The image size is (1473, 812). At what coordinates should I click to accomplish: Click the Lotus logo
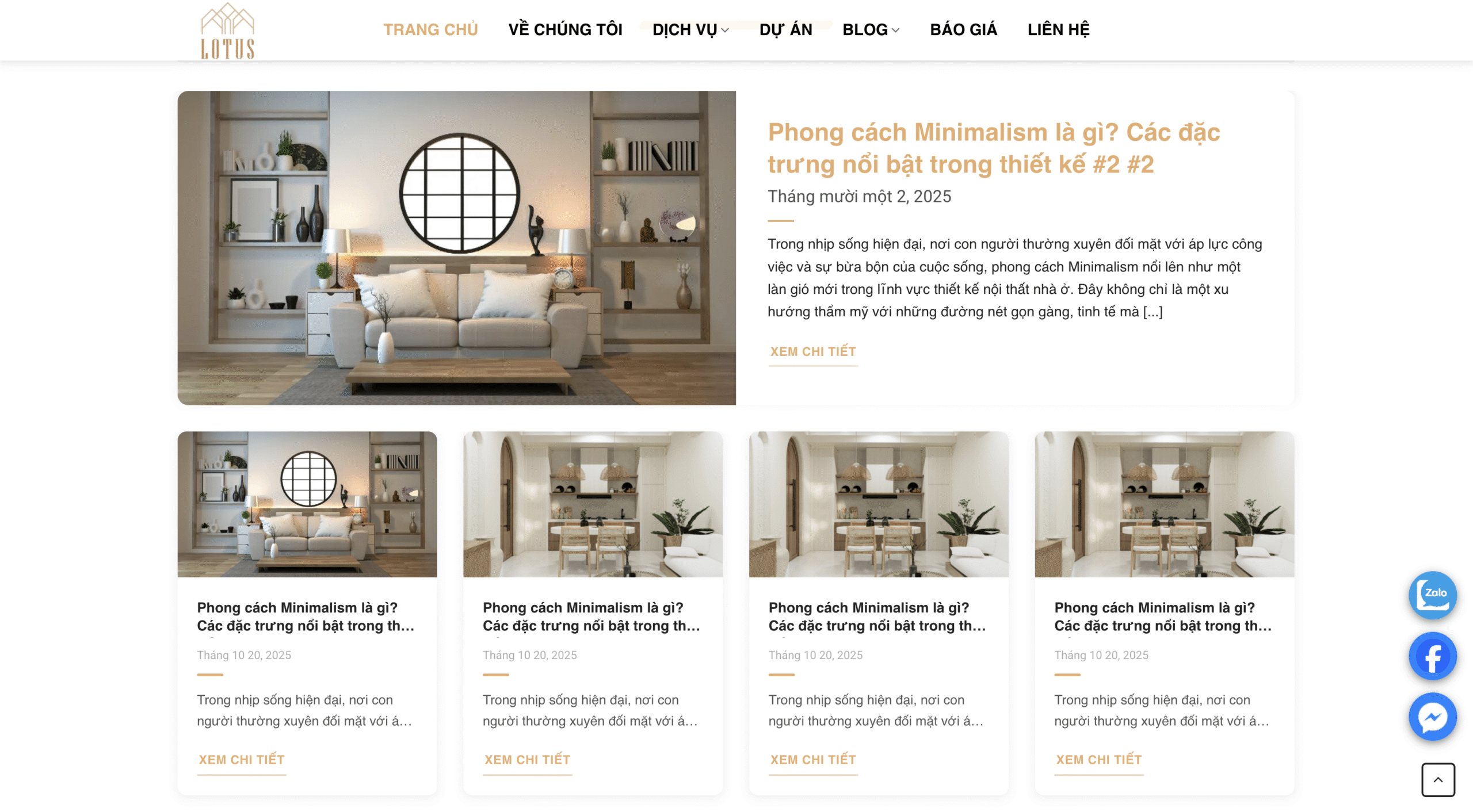[x=227, y=30]
